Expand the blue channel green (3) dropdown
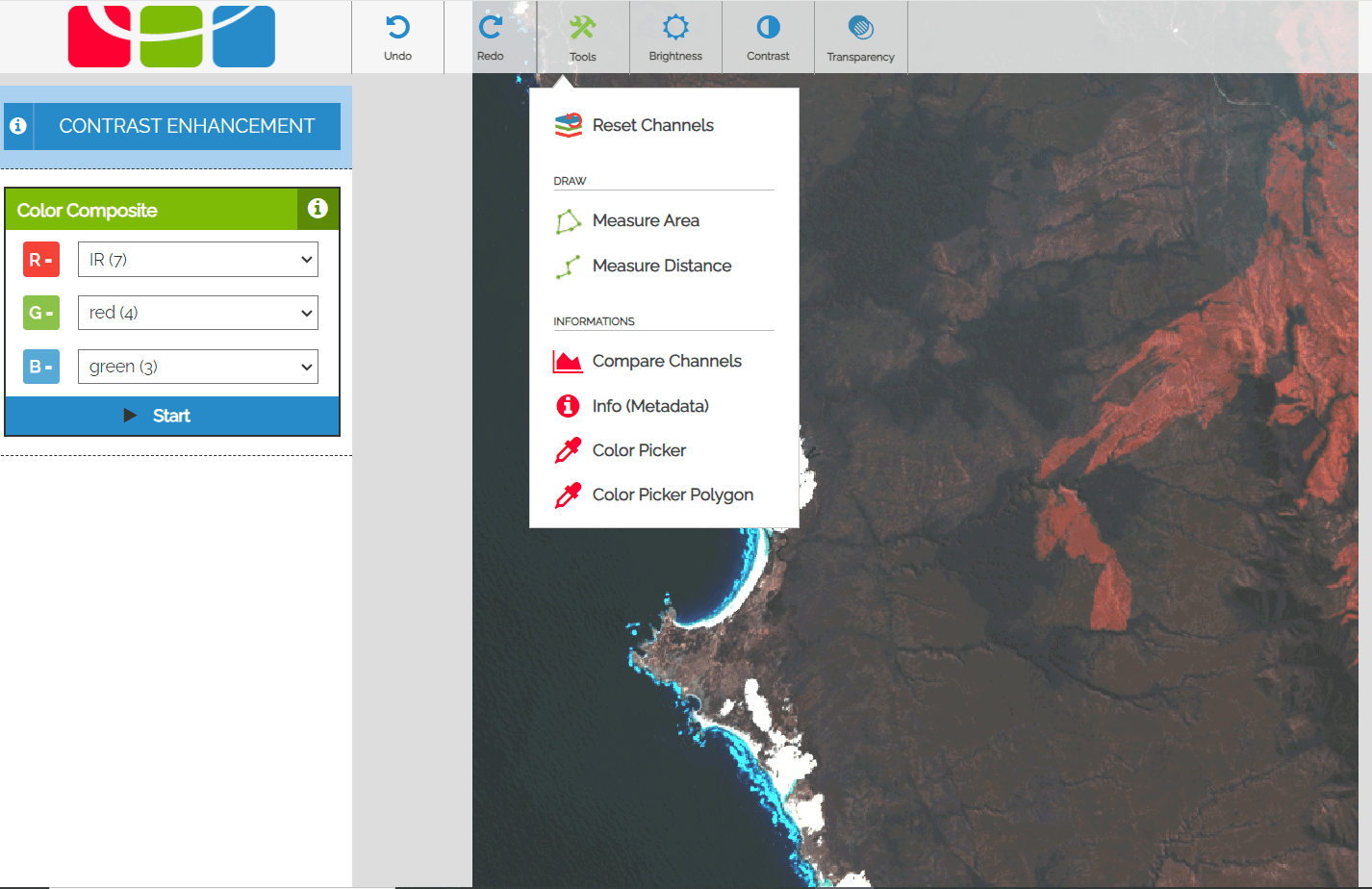Screen dimensions: 1372x889 tap(197, 367)
